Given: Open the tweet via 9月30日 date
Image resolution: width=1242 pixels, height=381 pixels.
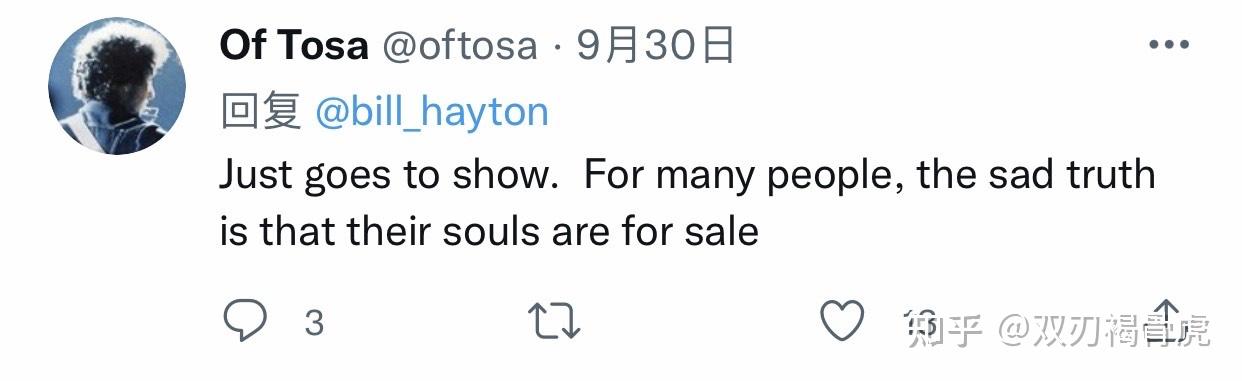Looking at the screenshot, I should tap(655, 45).
